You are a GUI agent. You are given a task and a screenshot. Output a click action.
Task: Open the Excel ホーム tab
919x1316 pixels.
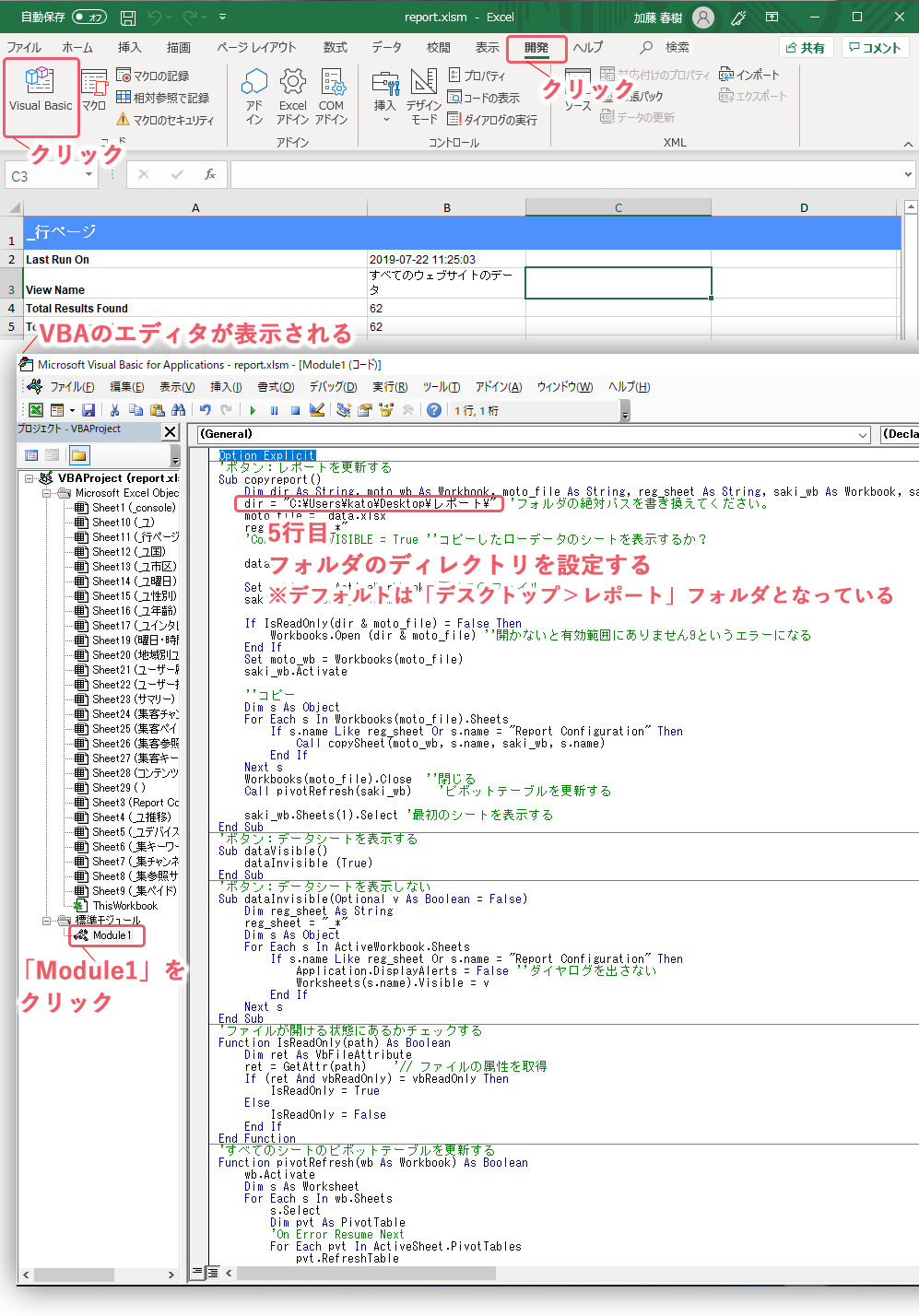(x=77, y=47)
